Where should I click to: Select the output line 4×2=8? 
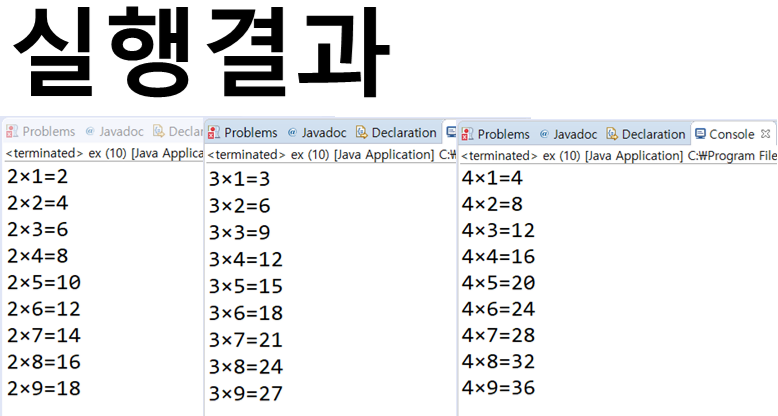click(x=492, y=204)
